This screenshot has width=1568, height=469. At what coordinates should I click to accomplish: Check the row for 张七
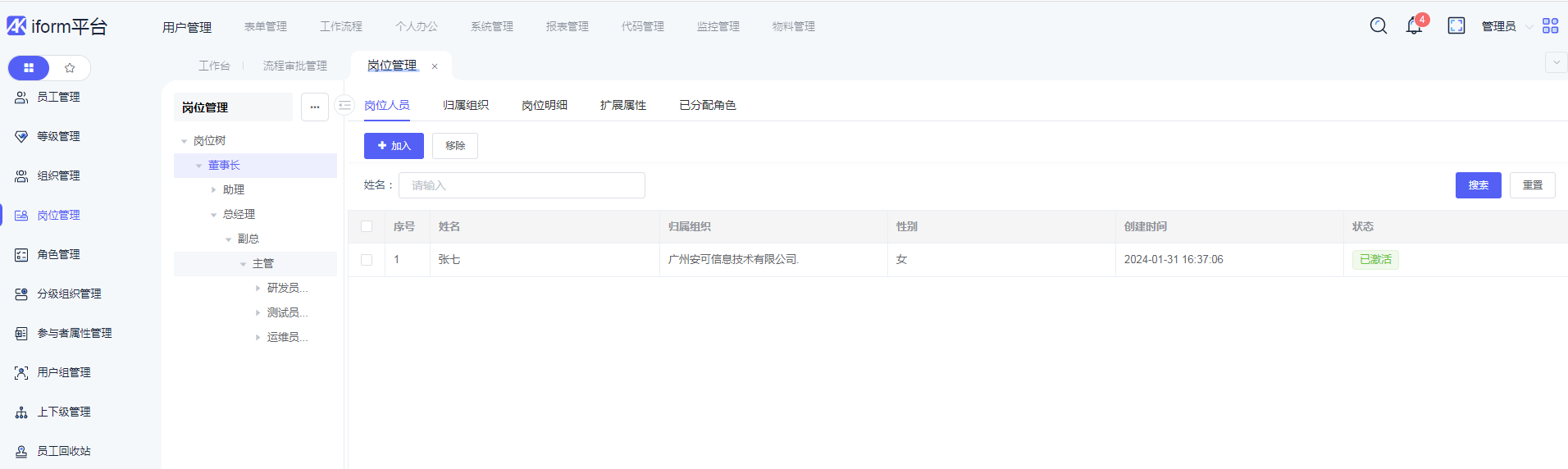367,260
